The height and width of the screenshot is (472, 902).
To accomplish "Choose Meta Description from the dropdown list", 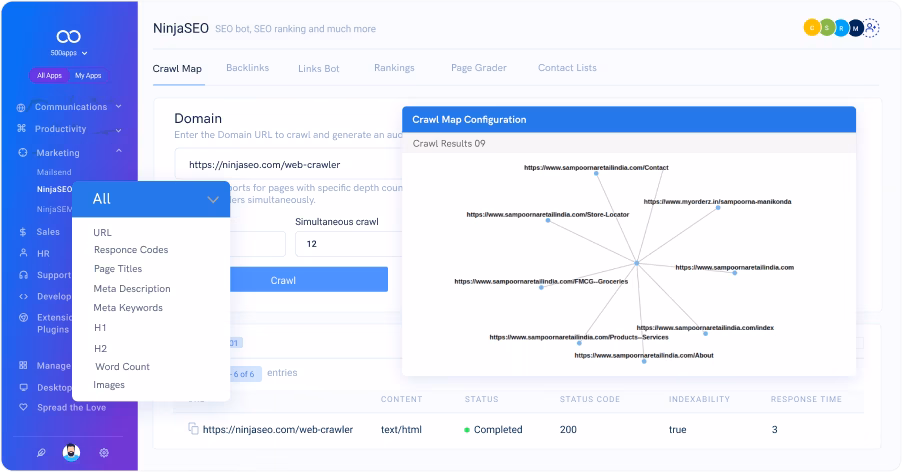I will coord(131,289).
